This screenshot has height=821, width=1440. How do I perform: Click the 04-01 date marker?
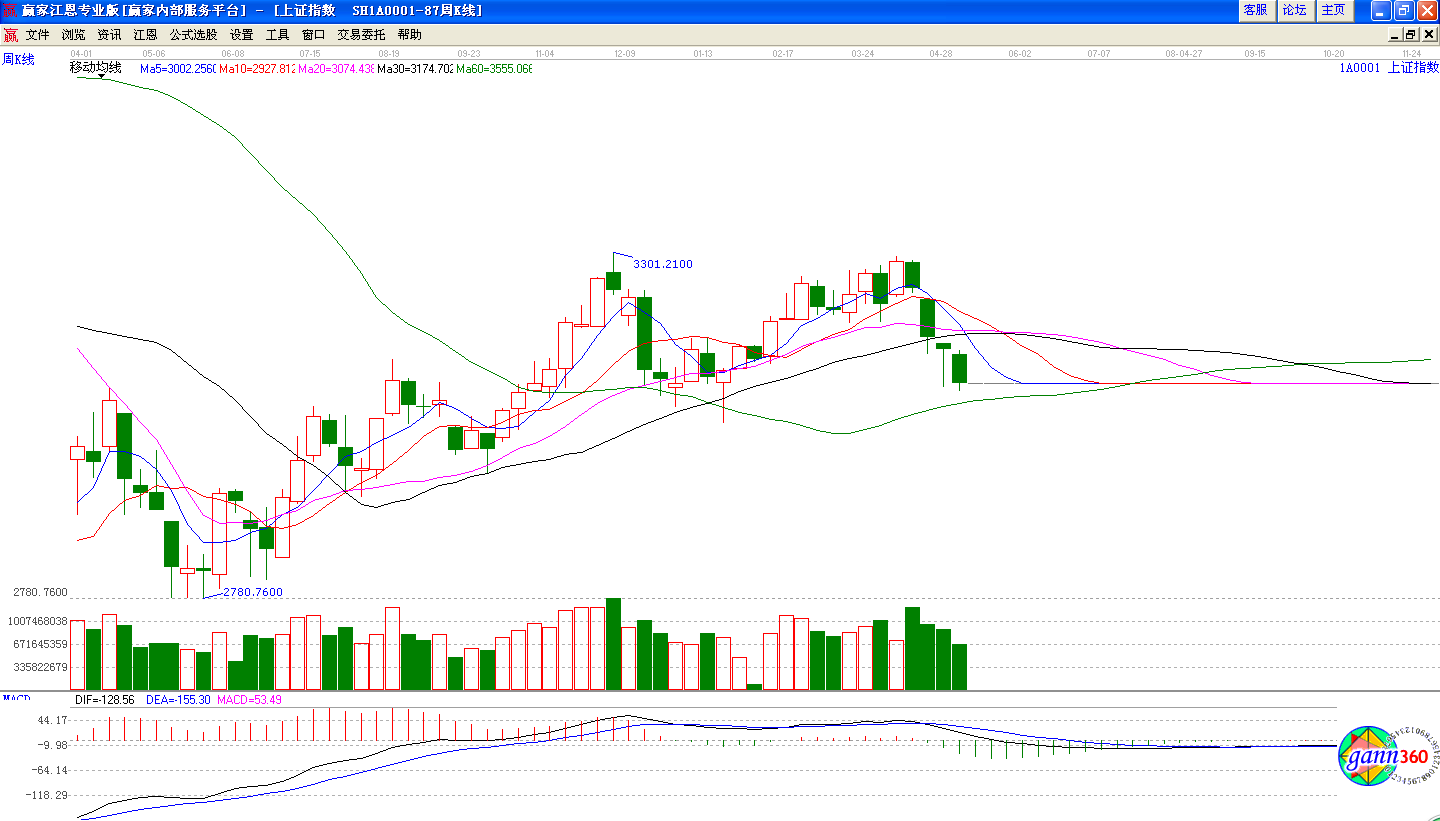point(81,53)
